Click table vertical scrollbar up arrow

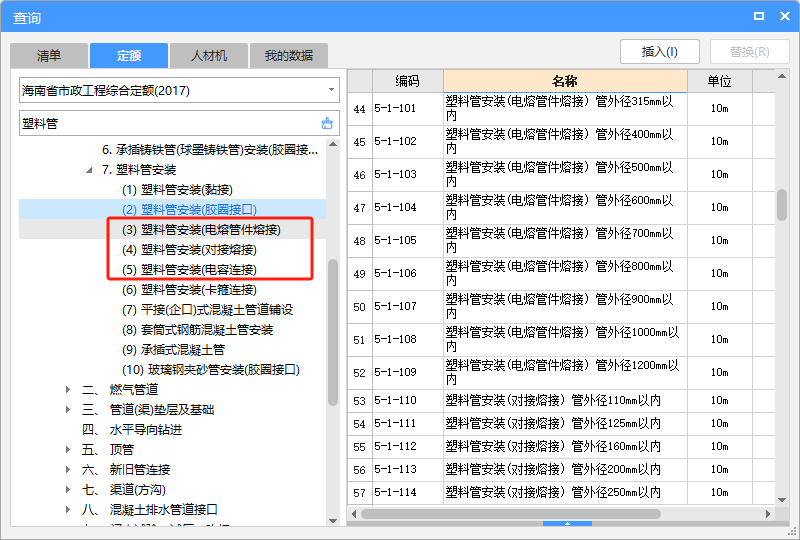point(782,77)
